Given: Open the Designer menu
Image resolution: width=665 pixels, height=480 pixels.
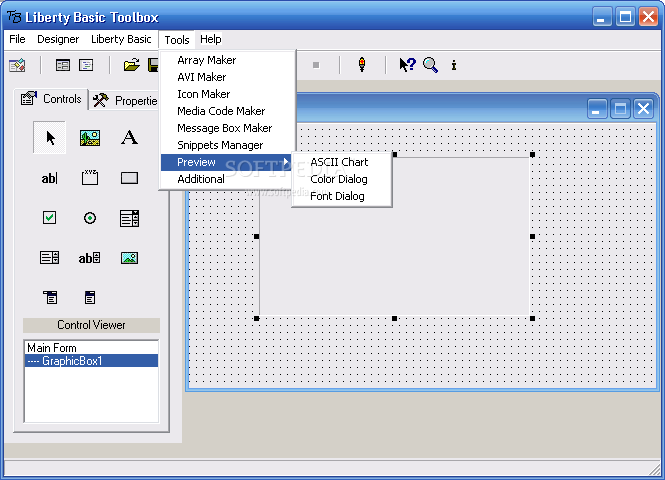Looking at the screenshot, I should (58, 39).
